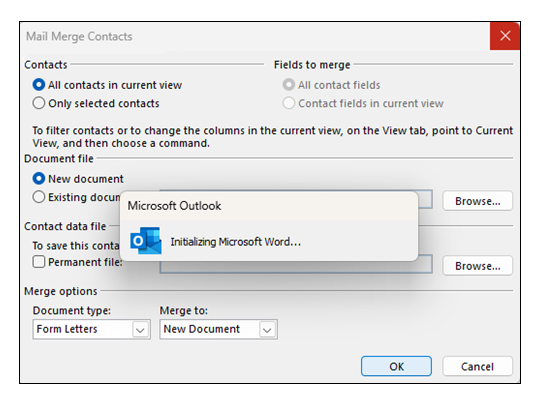Click the 'To filter contacts' instruction text
Screen dimensions: 540x405
(272, 137)
